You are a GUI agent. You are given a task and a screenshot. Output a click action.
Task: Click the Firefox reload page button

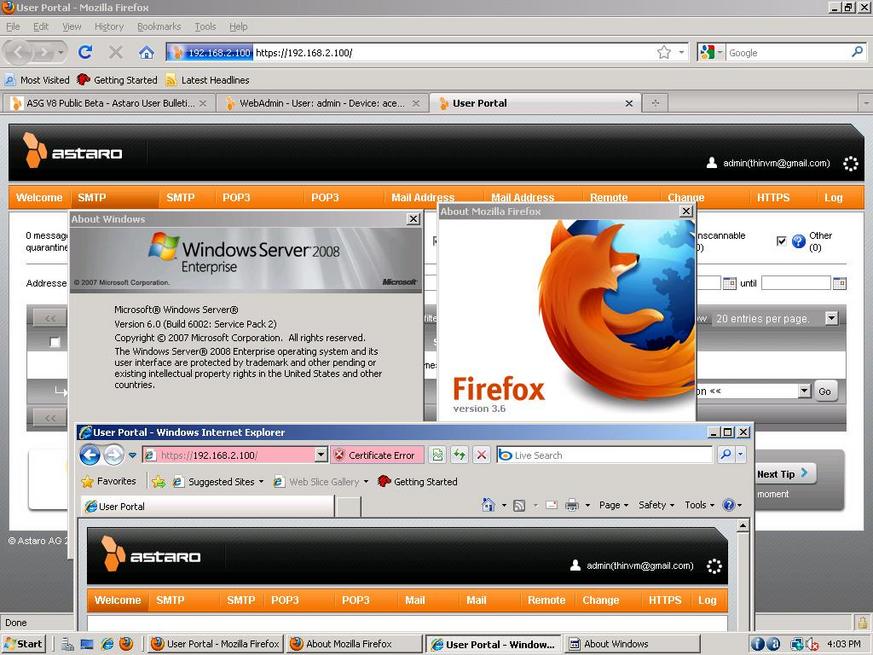pos(85,52)
